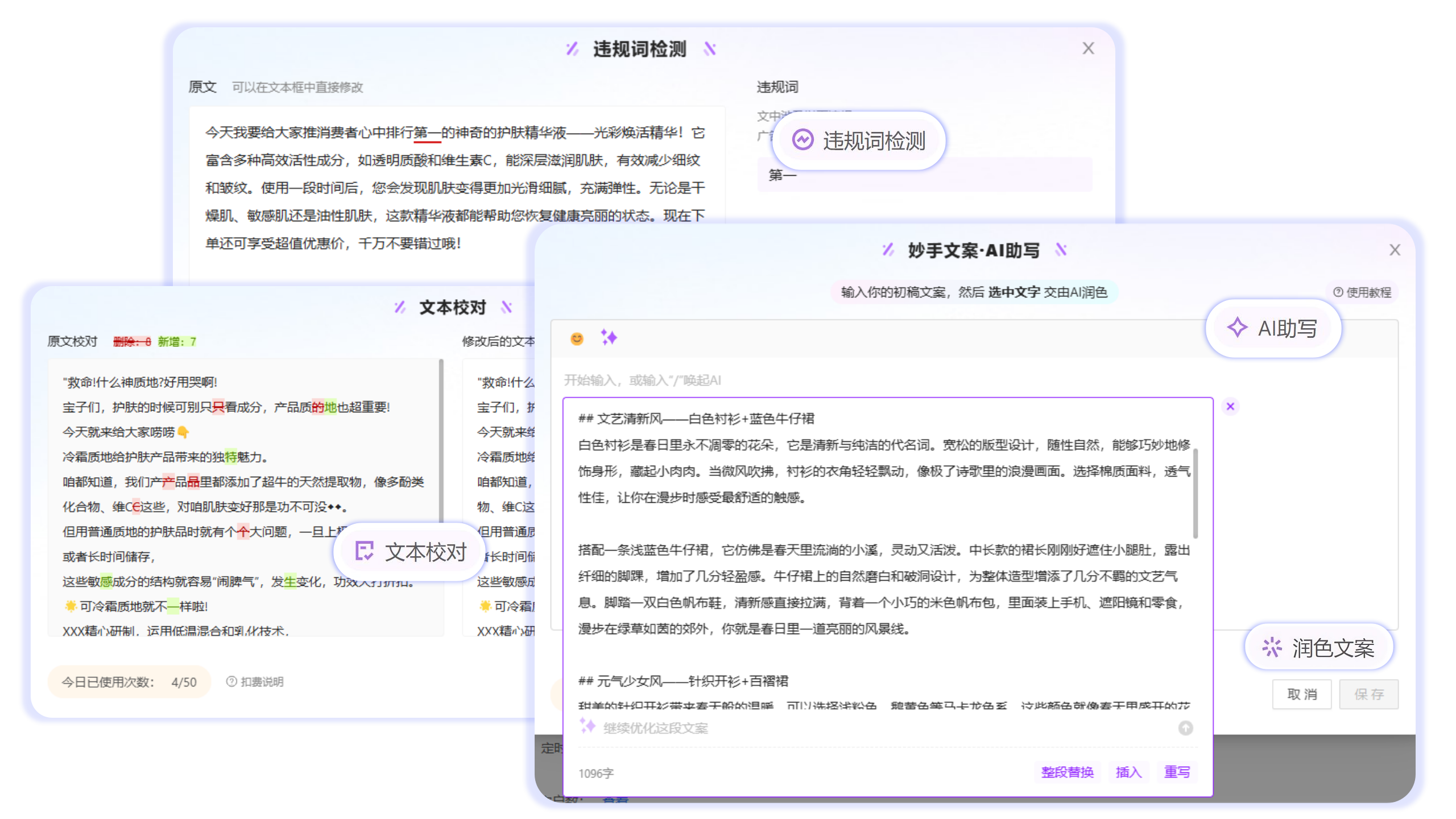
Task: Click 插入 to insert generated text
Action: 1128,772
